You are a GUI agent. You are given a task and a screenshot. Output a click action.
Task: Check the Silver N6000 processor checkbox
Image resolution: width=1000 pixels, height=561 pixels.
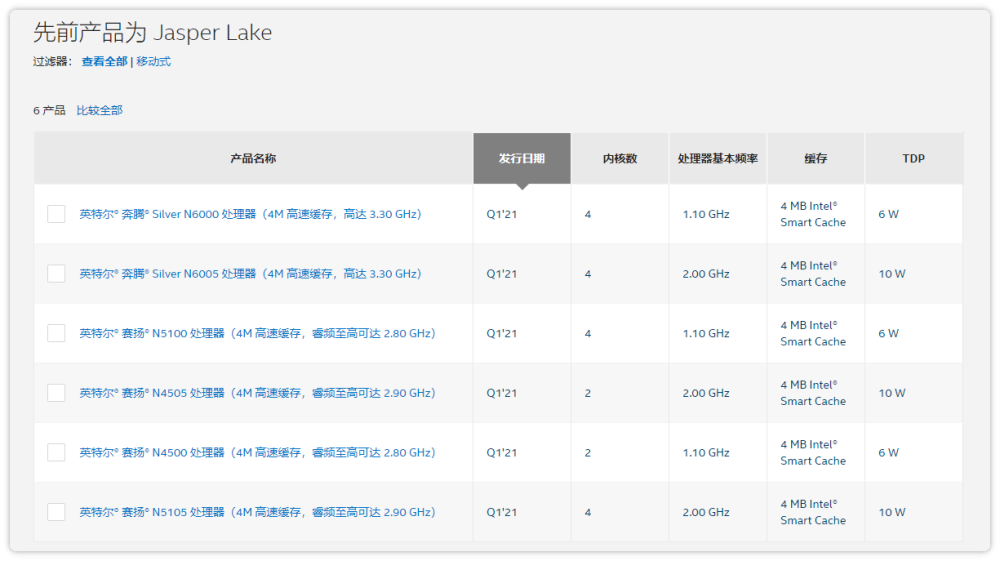(56, 214)
